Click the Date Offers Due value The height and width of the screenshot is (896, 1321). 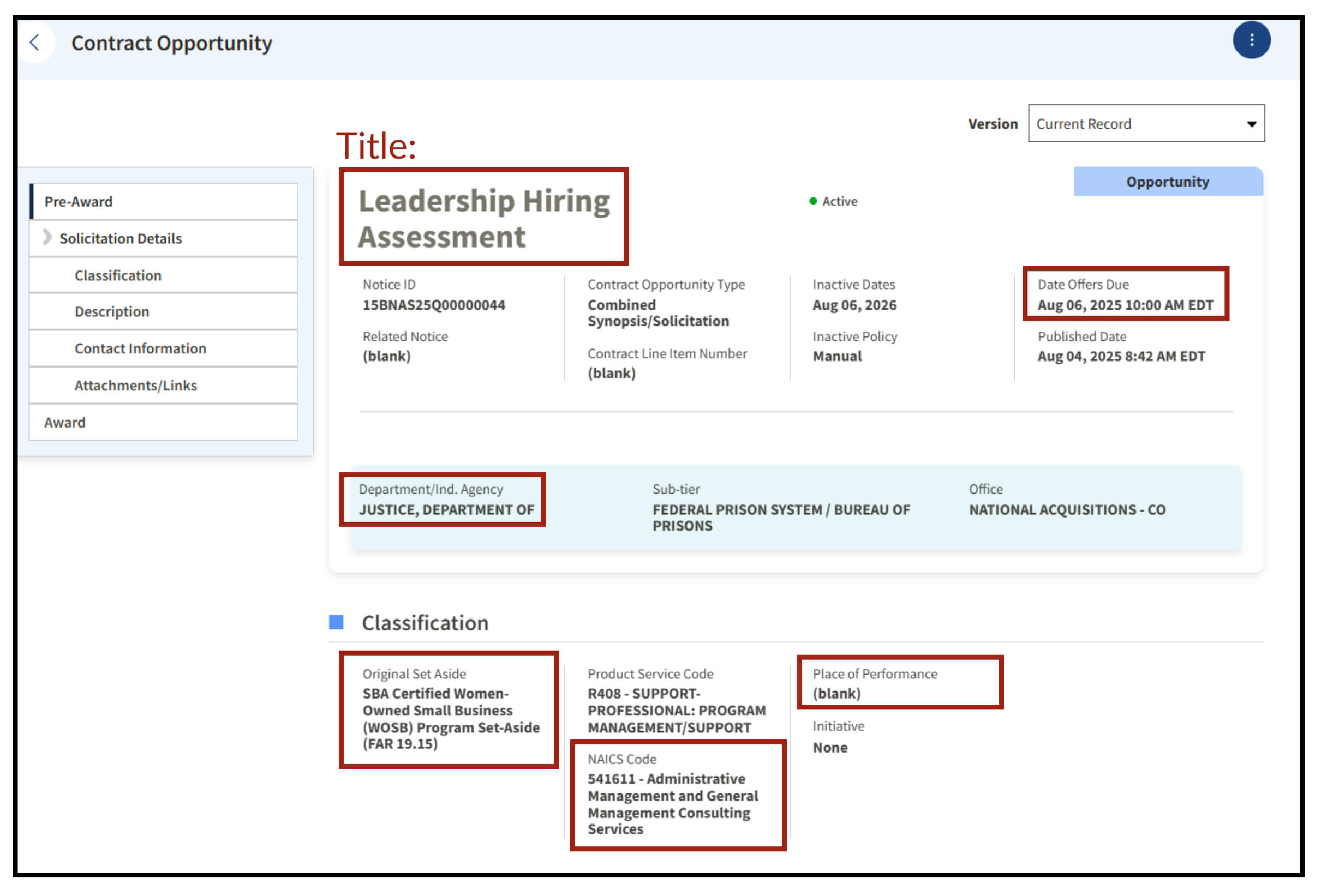(x=1125, y=305)
